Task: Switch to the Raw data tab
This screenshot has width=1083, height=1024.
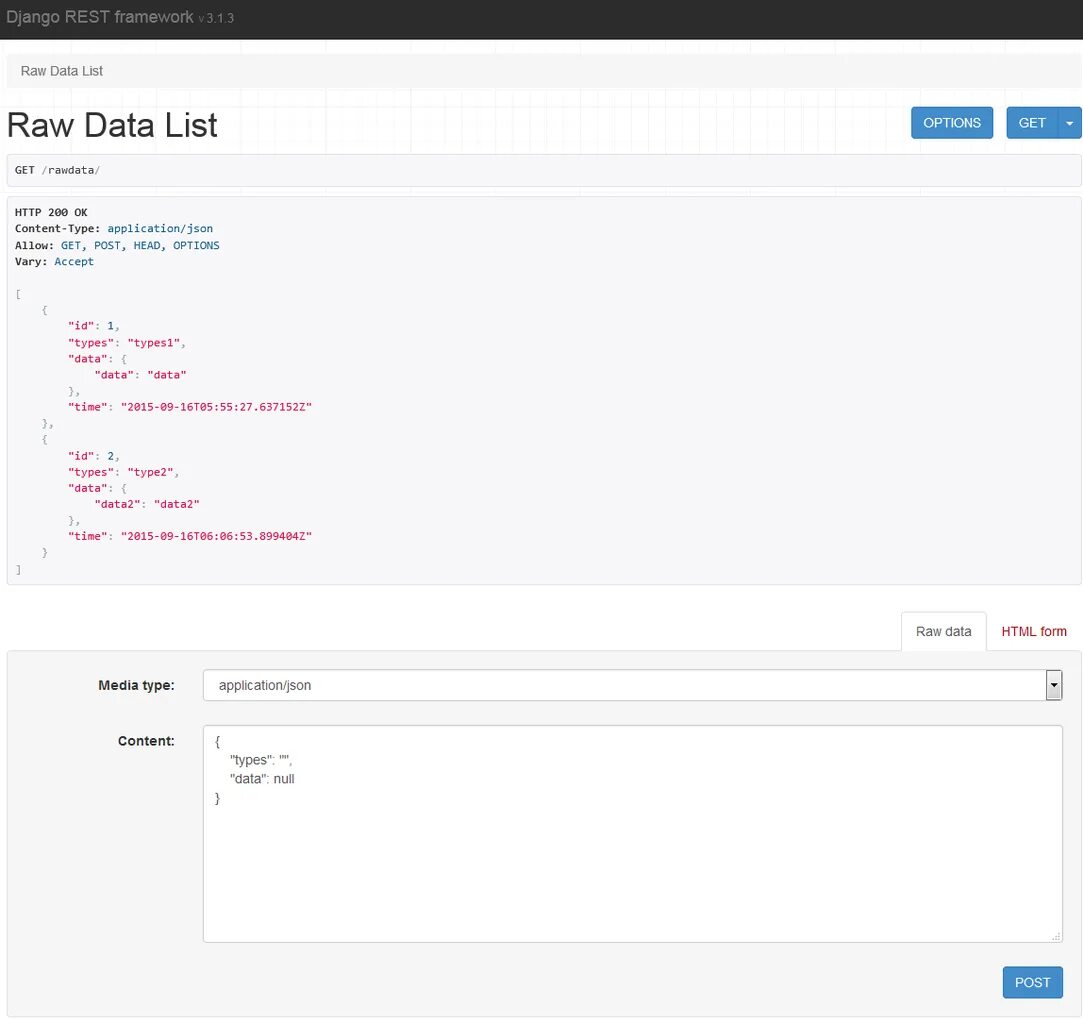Action: (x=943, y=631)
